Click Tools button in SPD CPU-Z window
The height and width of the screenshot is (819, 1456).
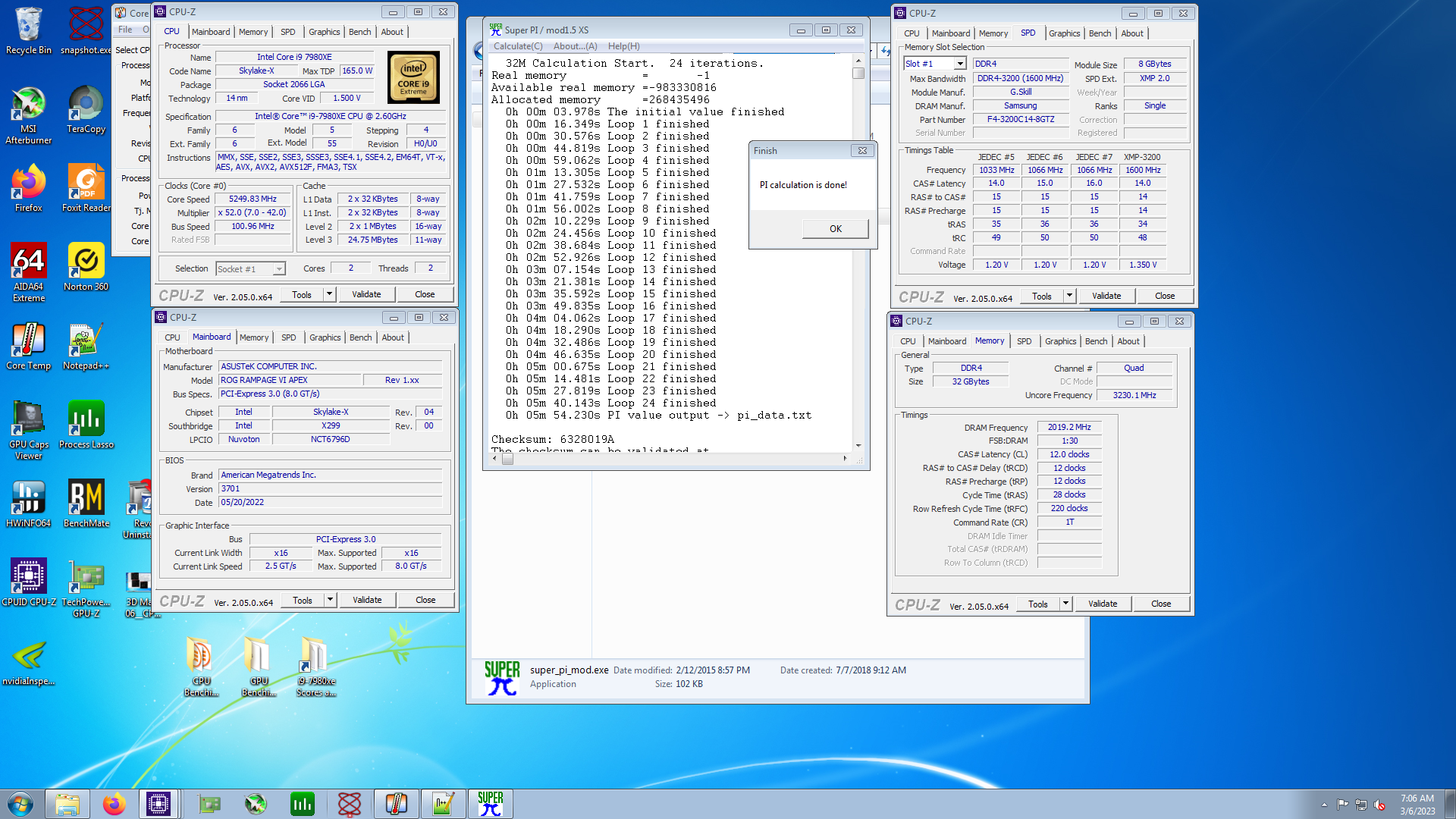coord(1042,296)
